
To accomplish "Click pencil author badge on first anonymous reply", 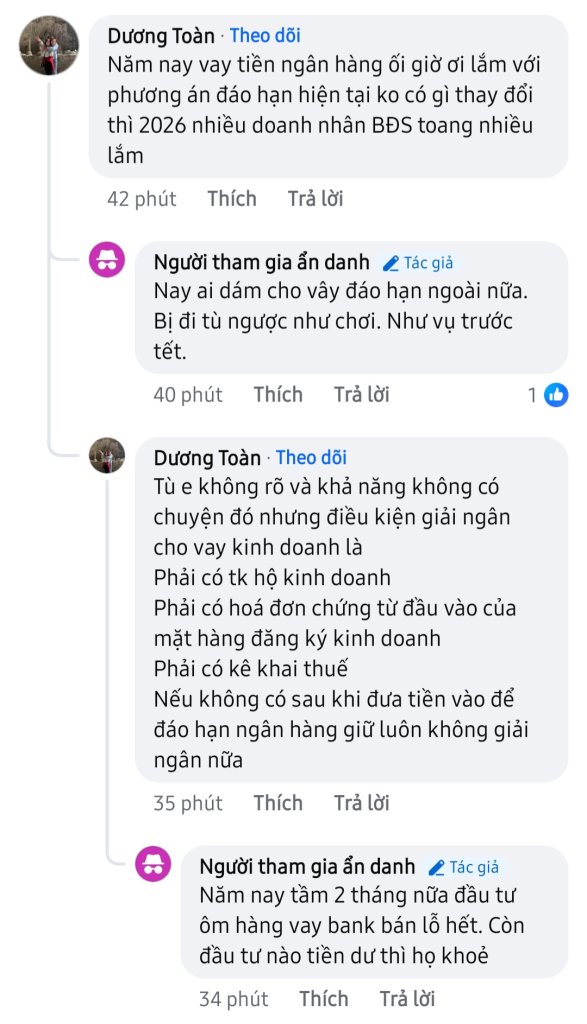I will pos(418,263).
